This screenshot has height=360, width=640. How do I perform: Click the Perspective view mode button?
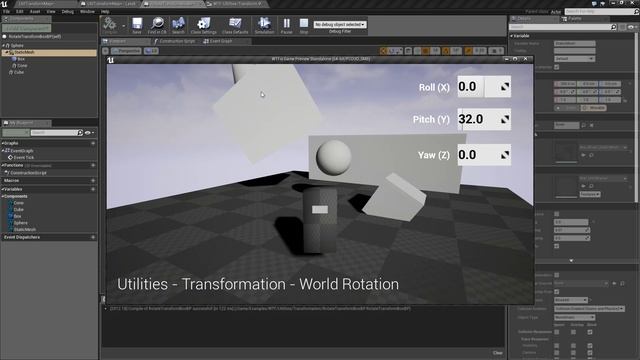pyautogui.click(x=126, y=51)
